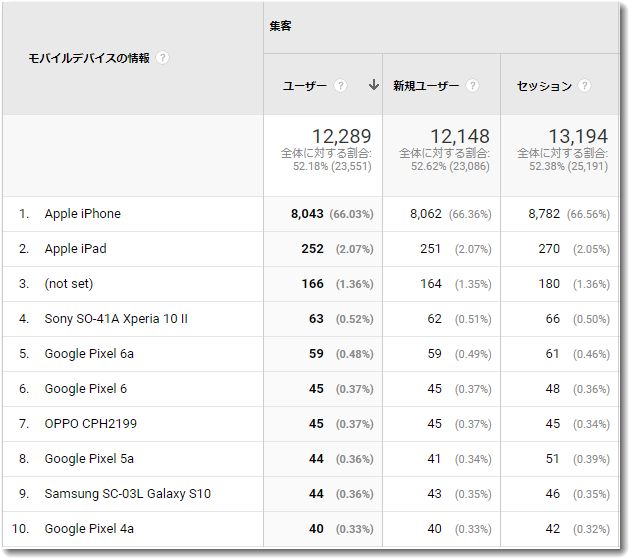Open the Google Pixel 6a row
The image size is (629, 558).
(x=89, y=354)
